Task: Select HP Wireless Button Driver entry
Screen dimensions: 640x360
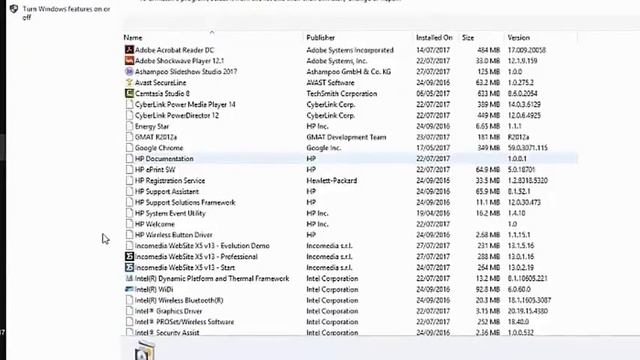Action: point(173,235)
